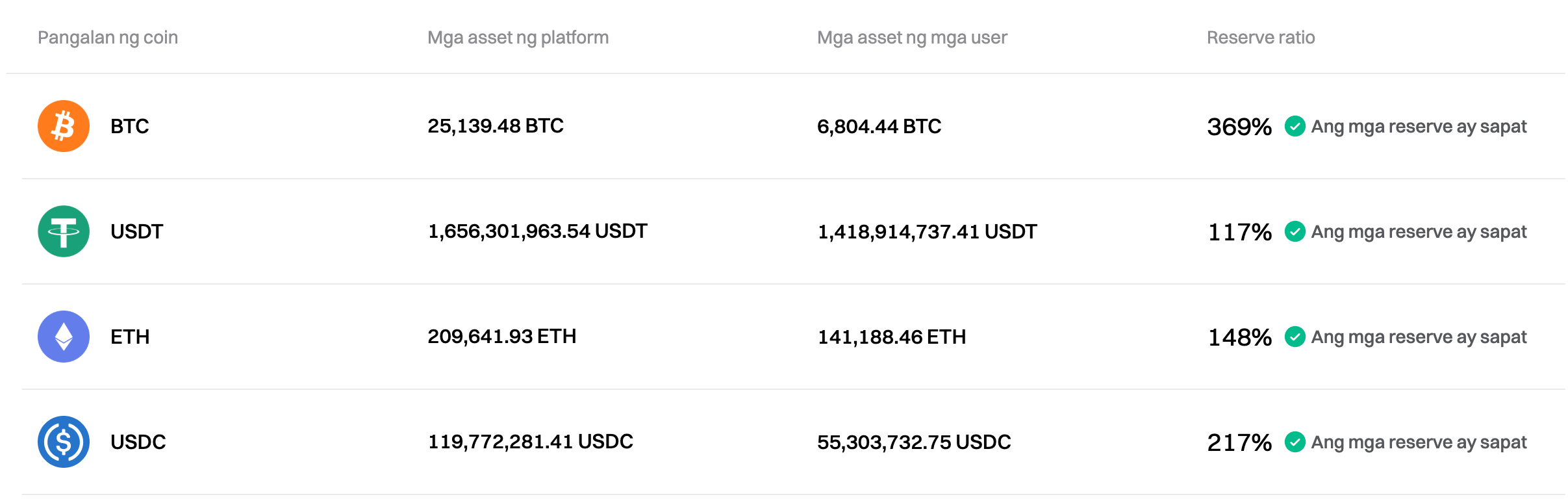
Task: Select the USDT coin name label
Action: point(136,231)
